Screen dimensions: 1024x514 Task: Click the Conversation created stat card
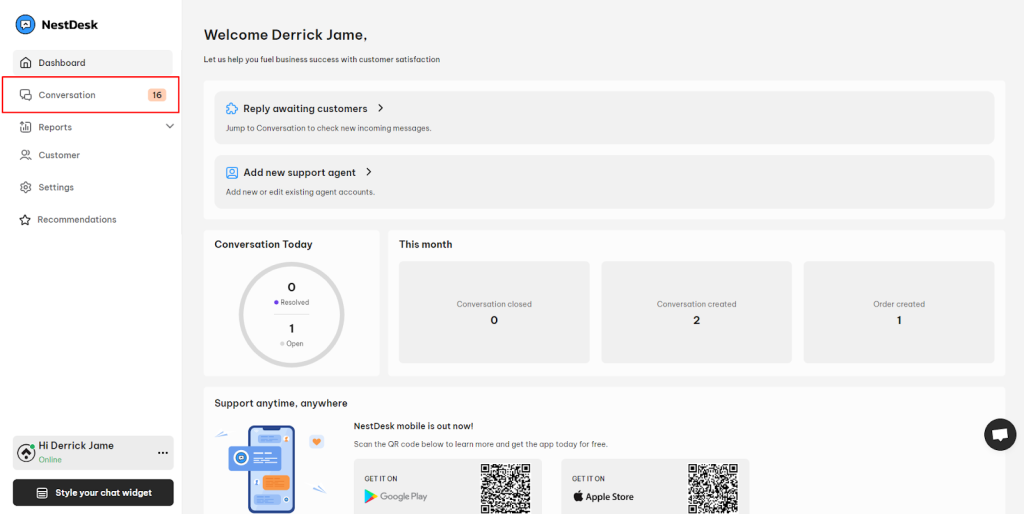tap(696, 312)
